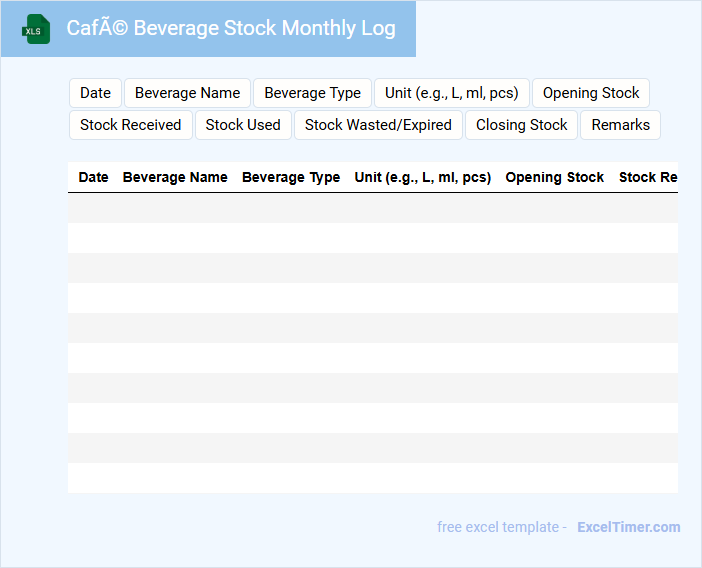Select the Remarks tag
The height and width of the screenshot is (568, 702).
[620, 125]
